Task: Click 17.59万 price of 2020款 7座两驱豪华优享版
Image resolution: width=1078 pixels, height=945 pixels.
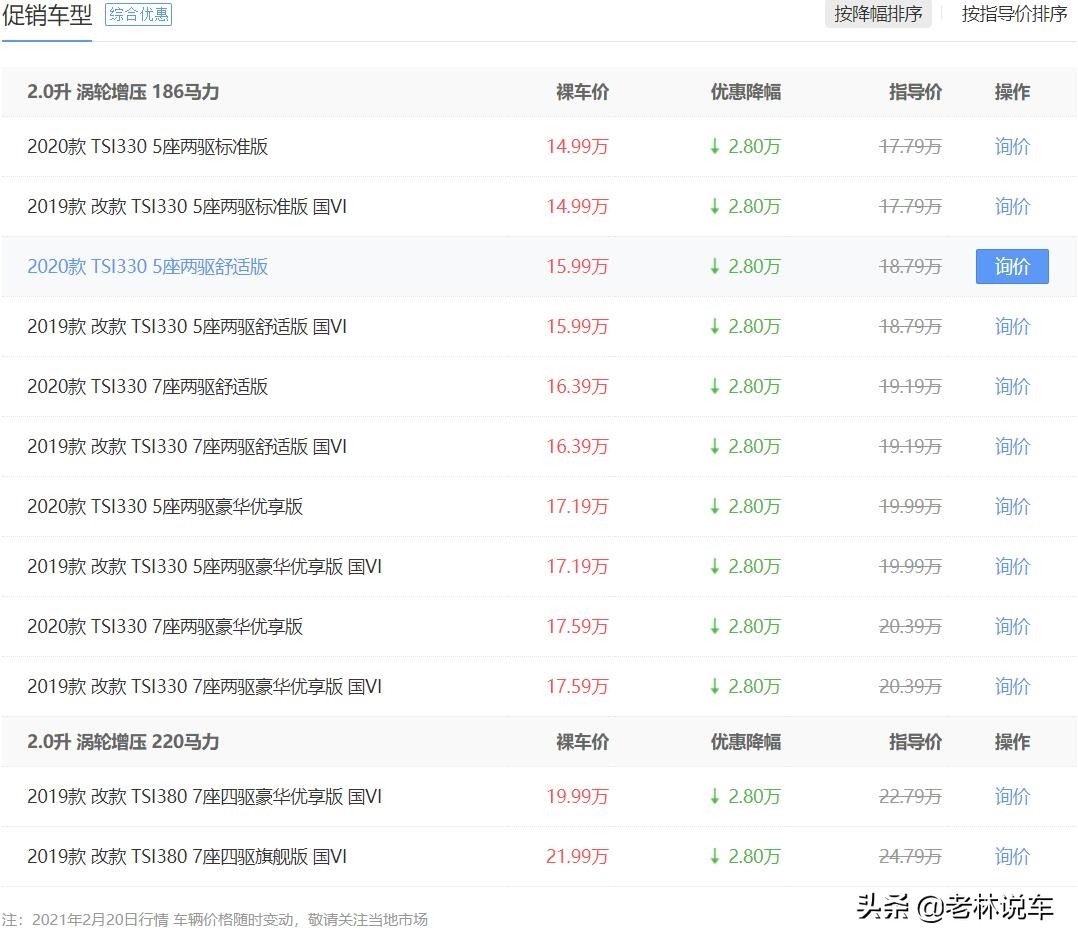Action: click(577, 626)
